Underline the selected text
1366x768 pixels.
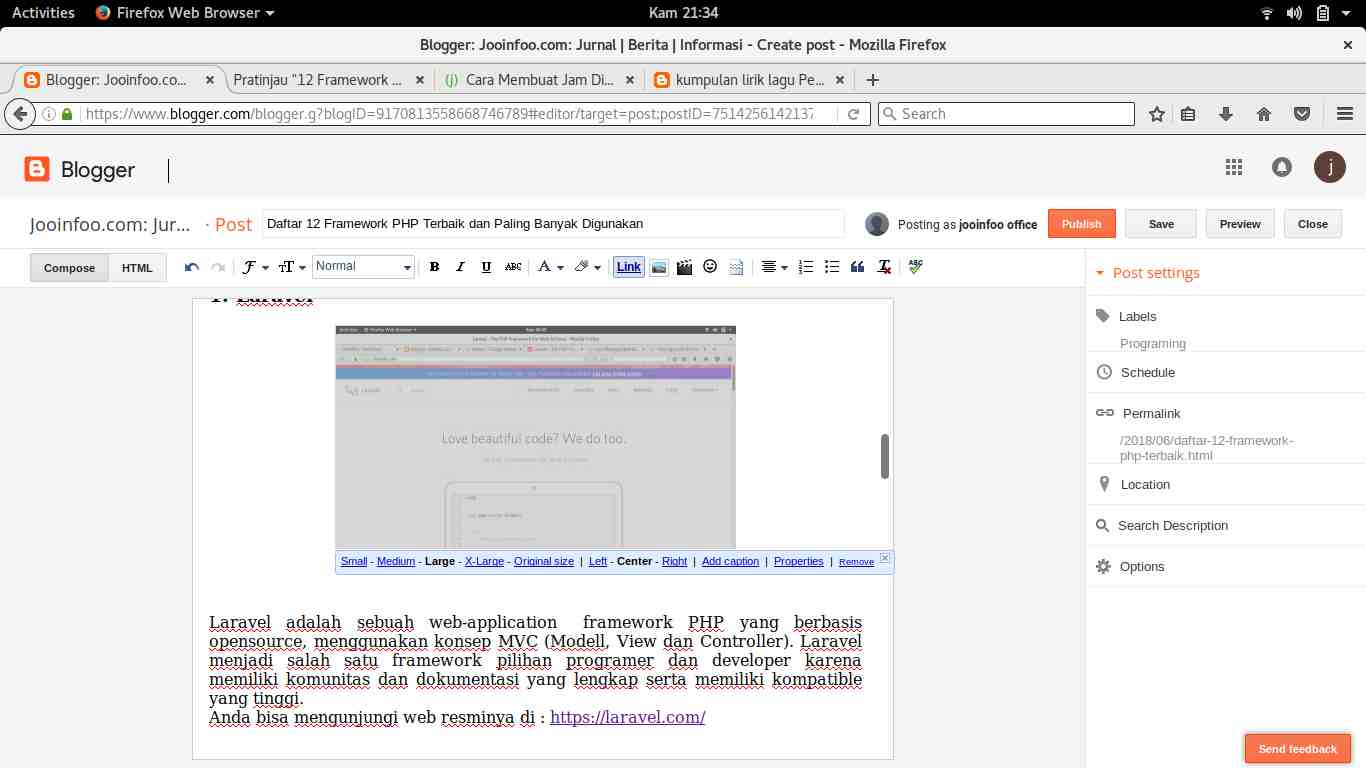click(x=486, y=267)
